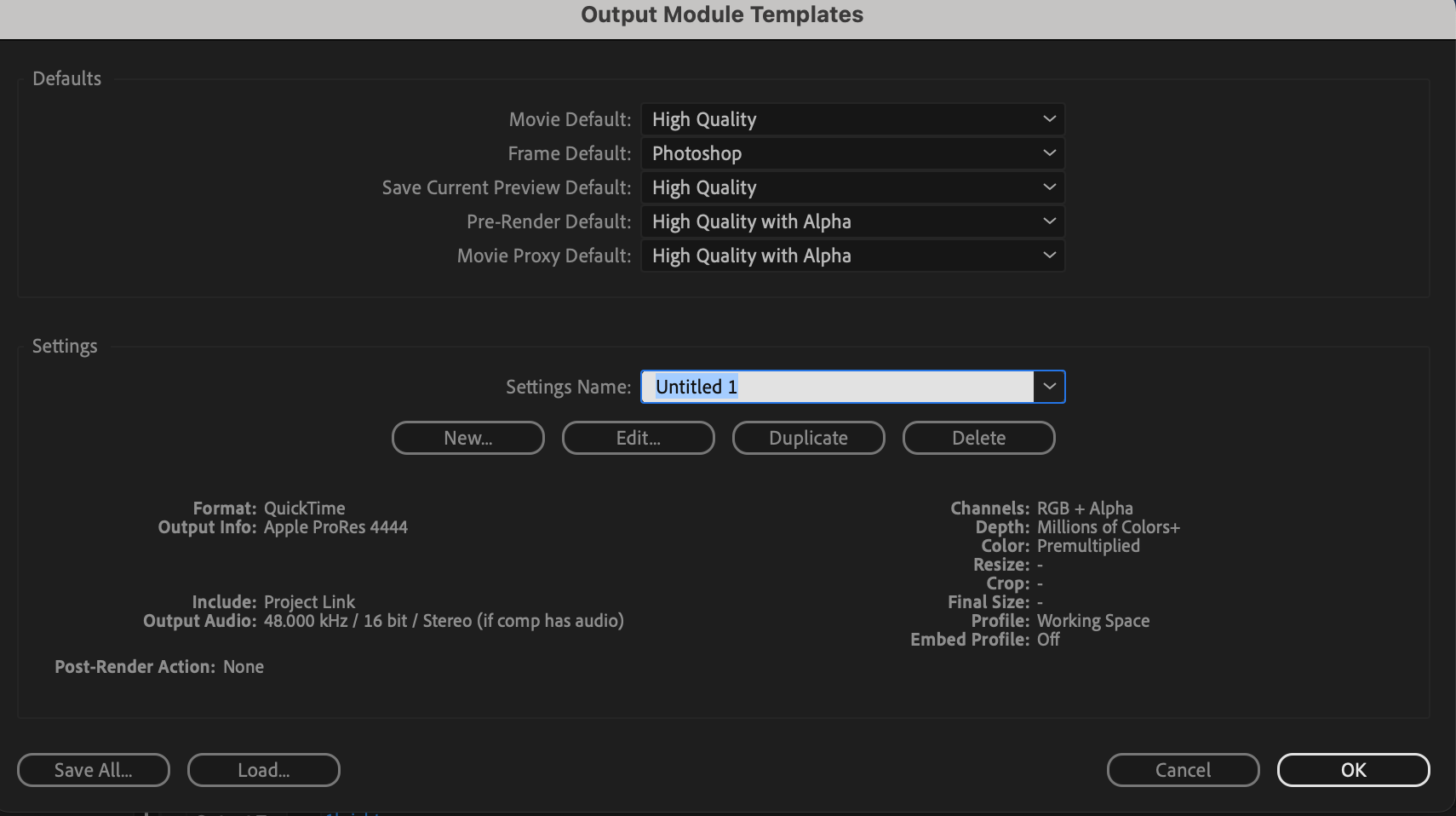Open the Movie Proxy Default dropdown

[x=852, y=256]
